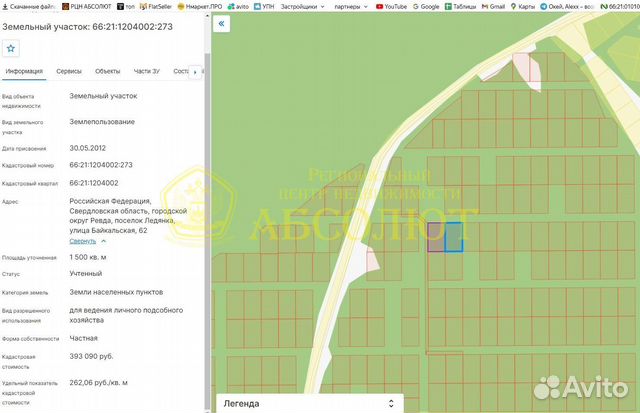The height and width of the screenshot is (413, 640).
Task: Expand the Легенда panel
Action: pyautogui.click(x=309, y=404)
